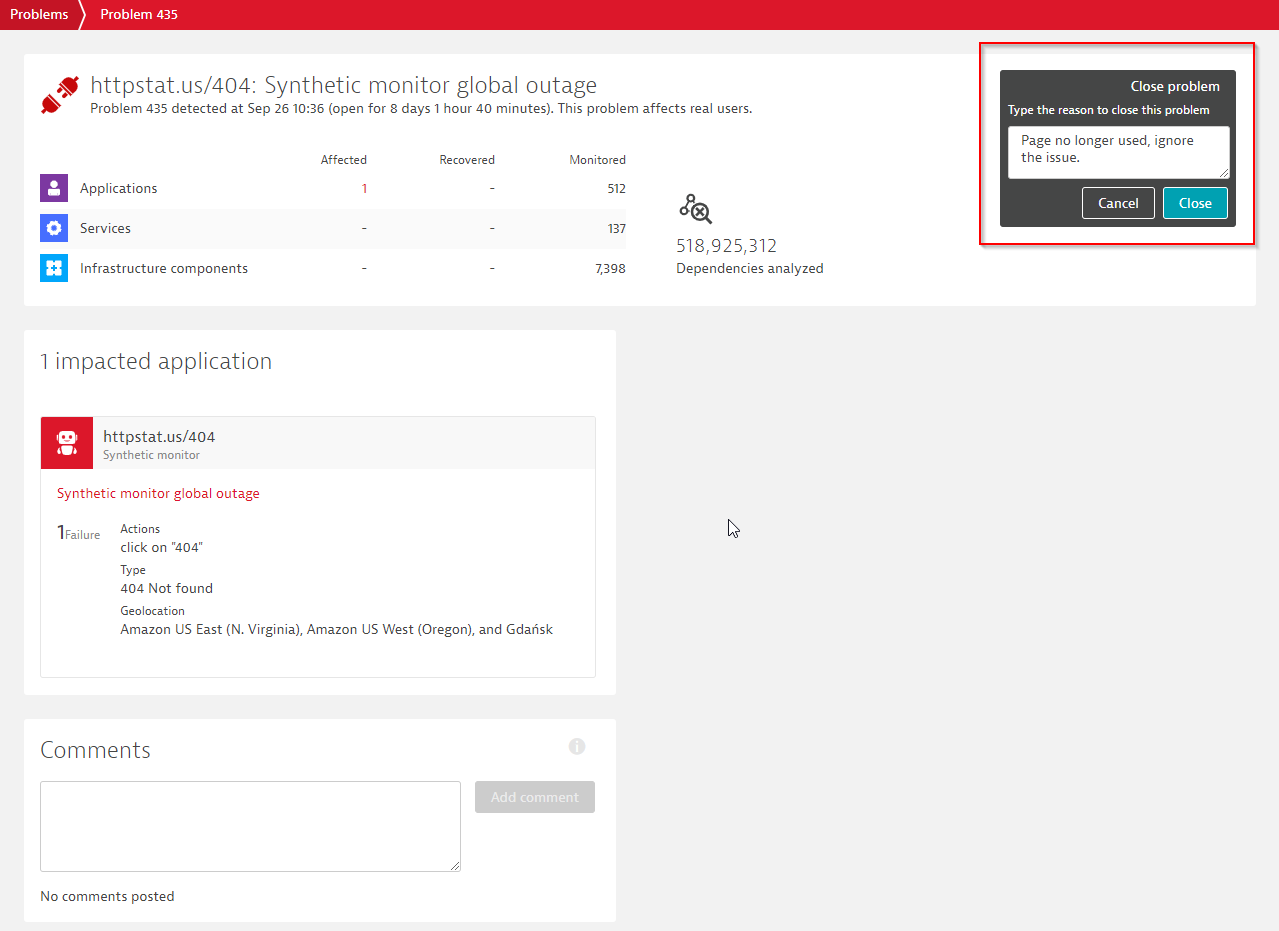Click the dependencies analyzed magnifier icon

coord(696,209)
